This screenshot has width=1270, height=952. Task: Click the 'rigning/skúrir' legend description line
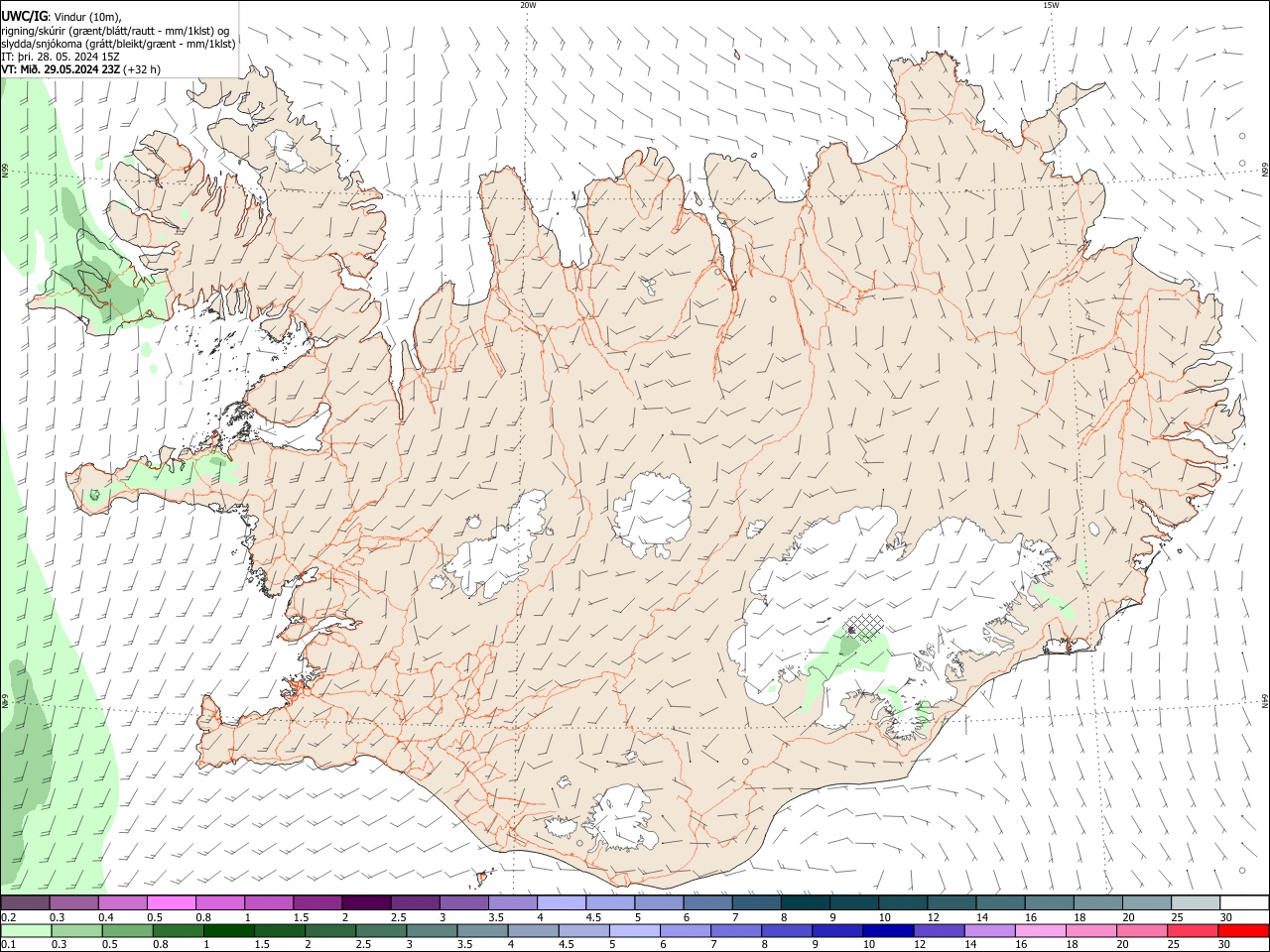[x=115, y=30]
